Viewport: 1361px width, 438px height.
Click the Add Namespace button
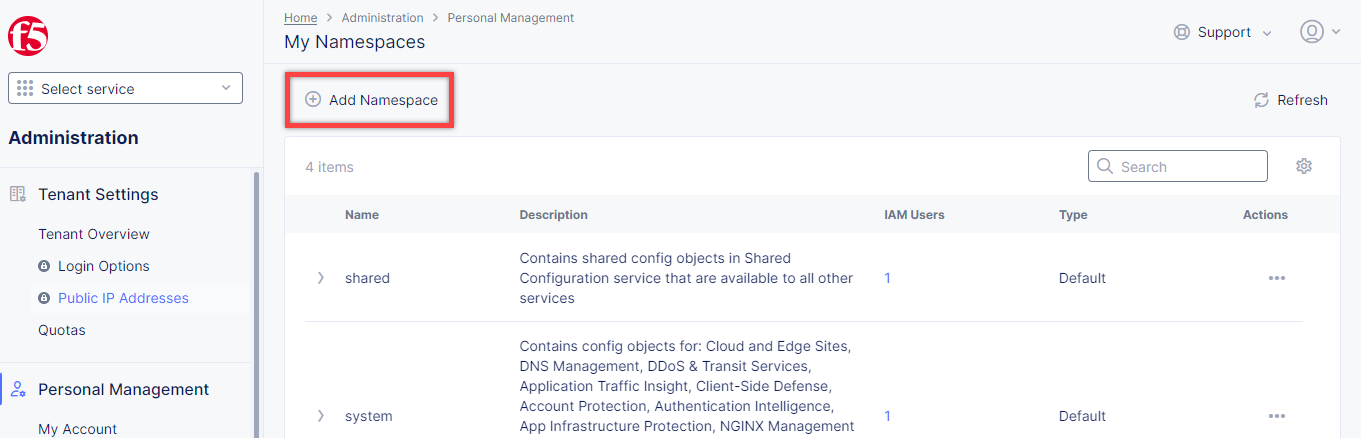[x=371, y=100]
